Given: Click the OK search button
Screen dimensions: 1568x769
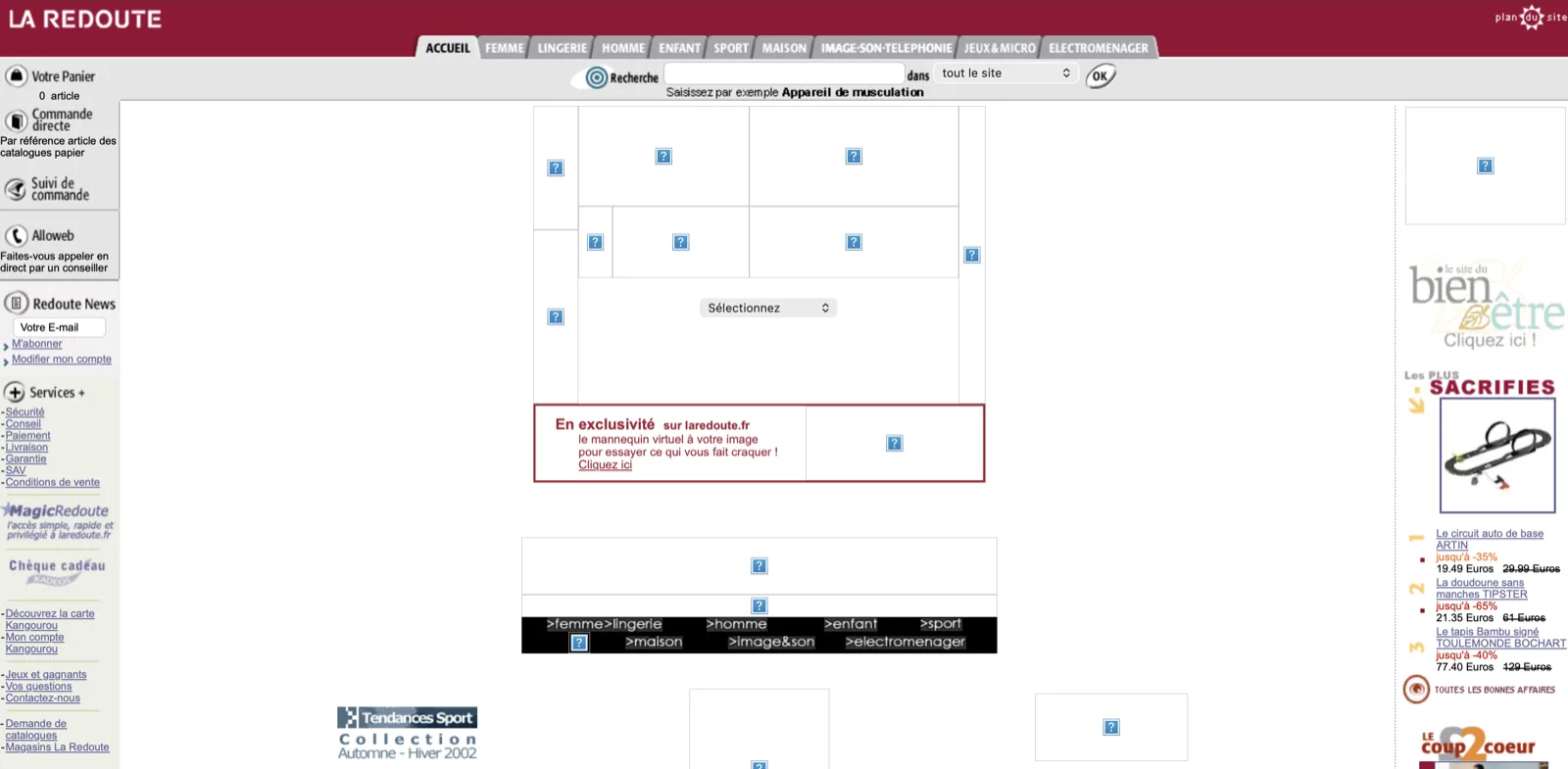Looking at the screenshot, I should pyautogui.click(x=1101, y=75).
